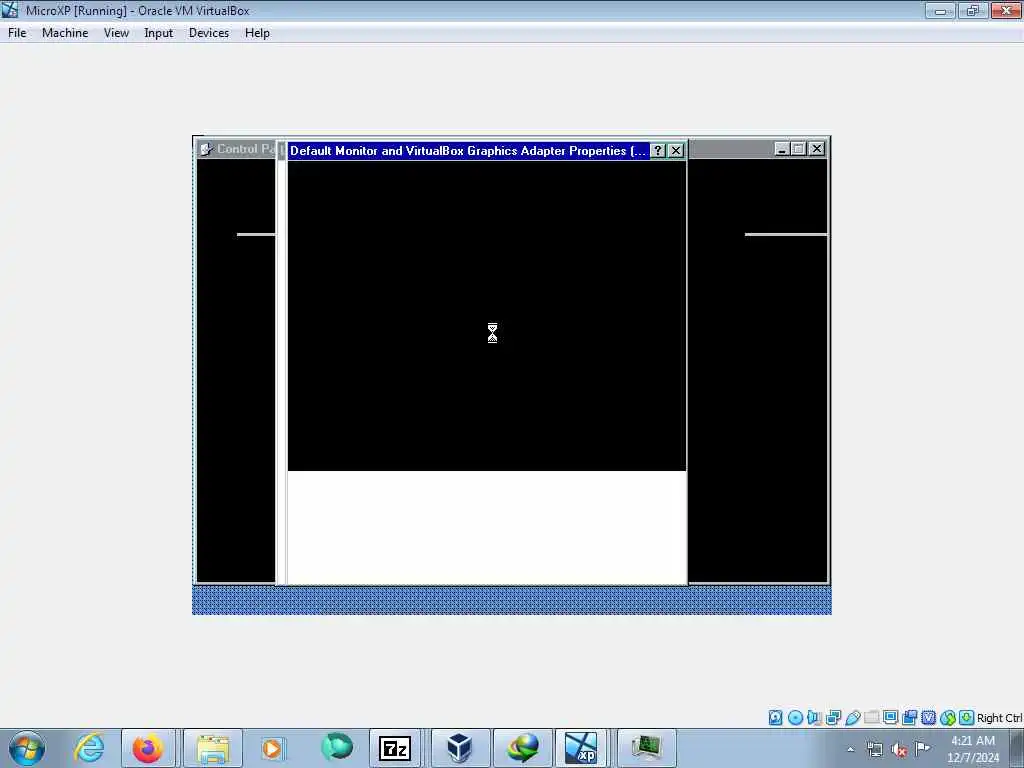Open the green monitor app in taskbar
Screen dimensions: 1024x768
(x=646, y=748)
